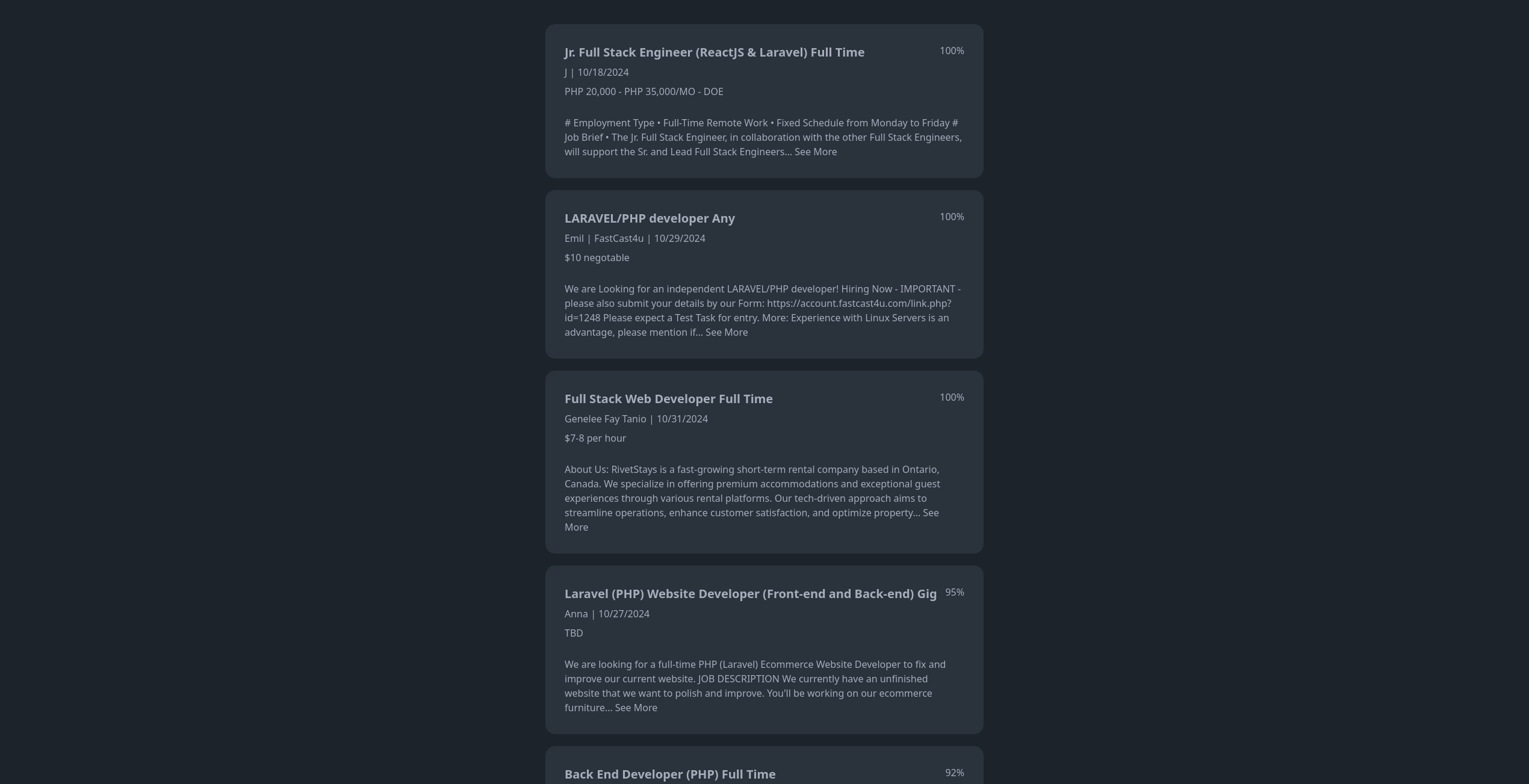This screenshot has height=784, width=1529.
Task: Click the $10 negotable price text
Action: [597, 258]
